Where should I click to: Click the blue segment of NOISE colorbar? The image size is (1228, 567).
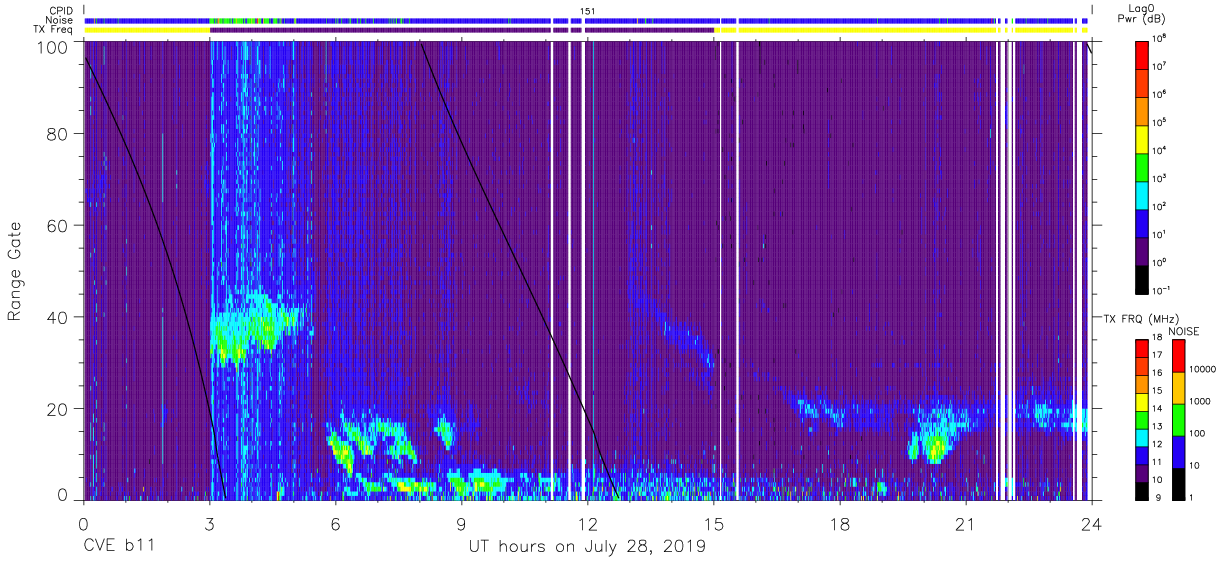coord(1179,451)
